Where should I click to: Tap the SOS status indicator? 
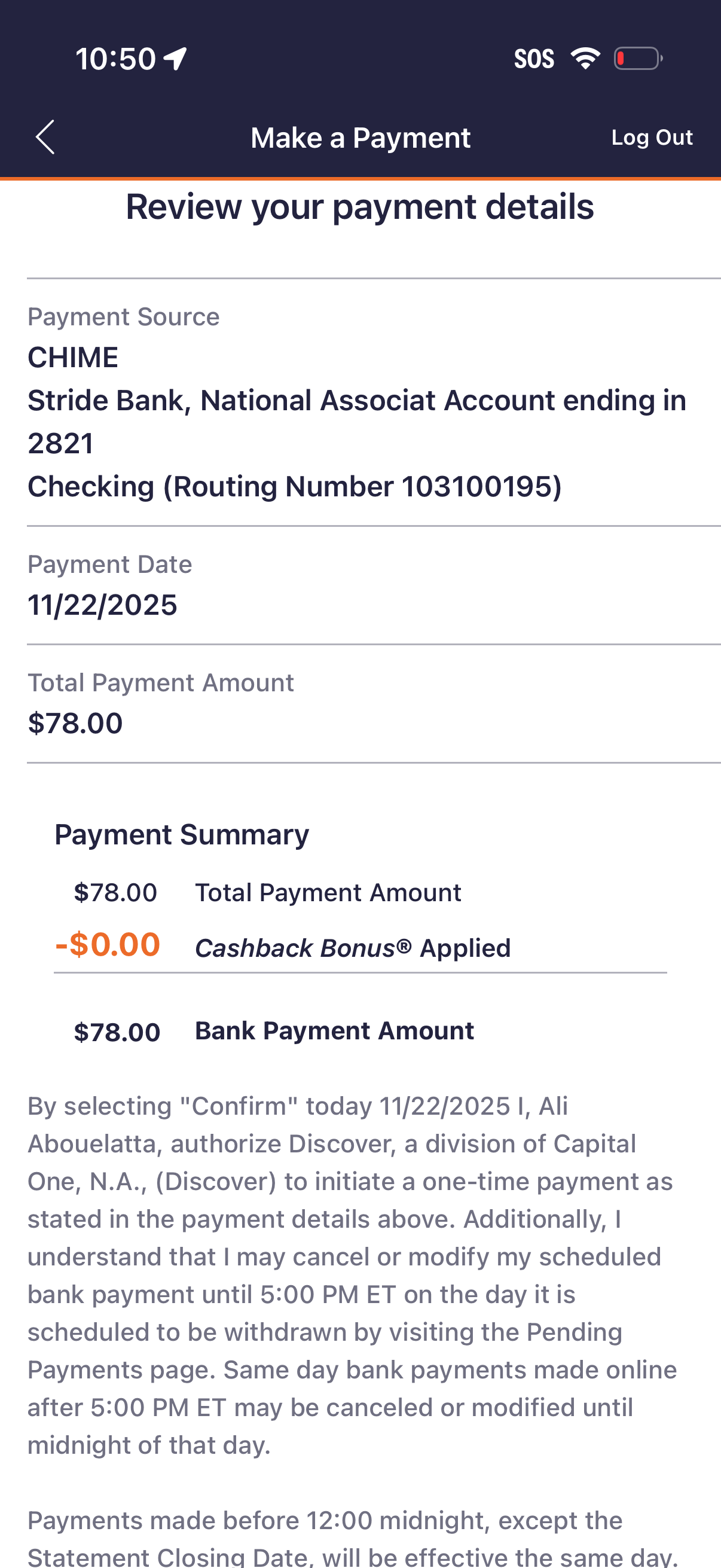(534, 59)
